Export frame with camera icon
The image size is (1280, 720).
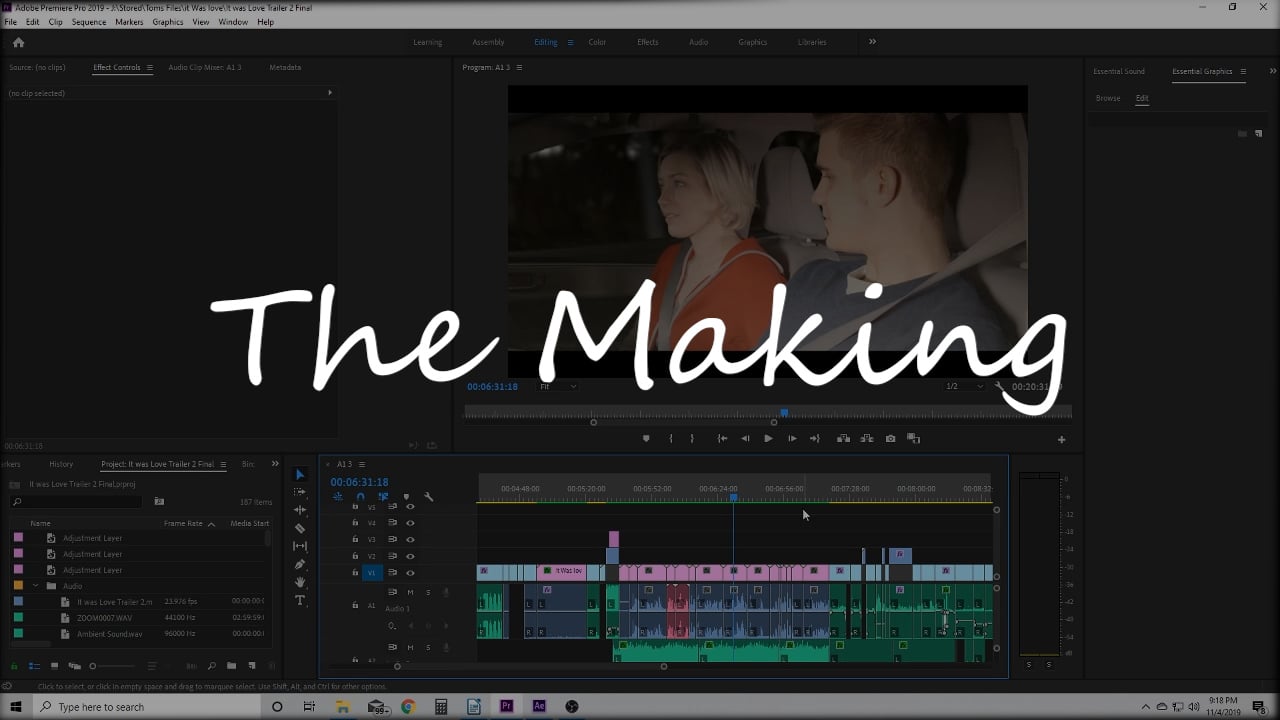[x=890, y=439]
